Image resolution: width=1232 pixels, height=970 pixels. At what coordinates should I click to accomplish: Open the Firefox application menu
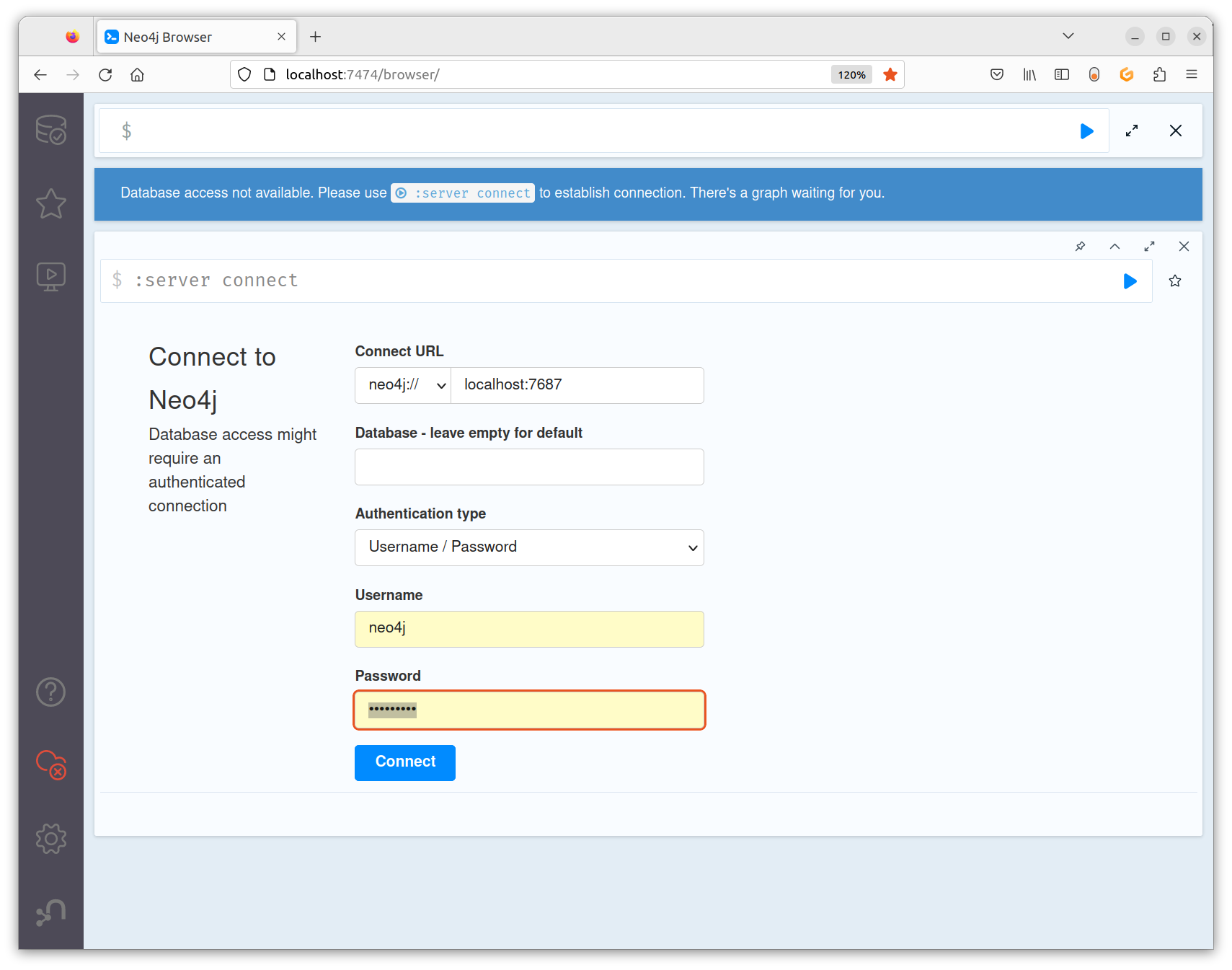1192,74
